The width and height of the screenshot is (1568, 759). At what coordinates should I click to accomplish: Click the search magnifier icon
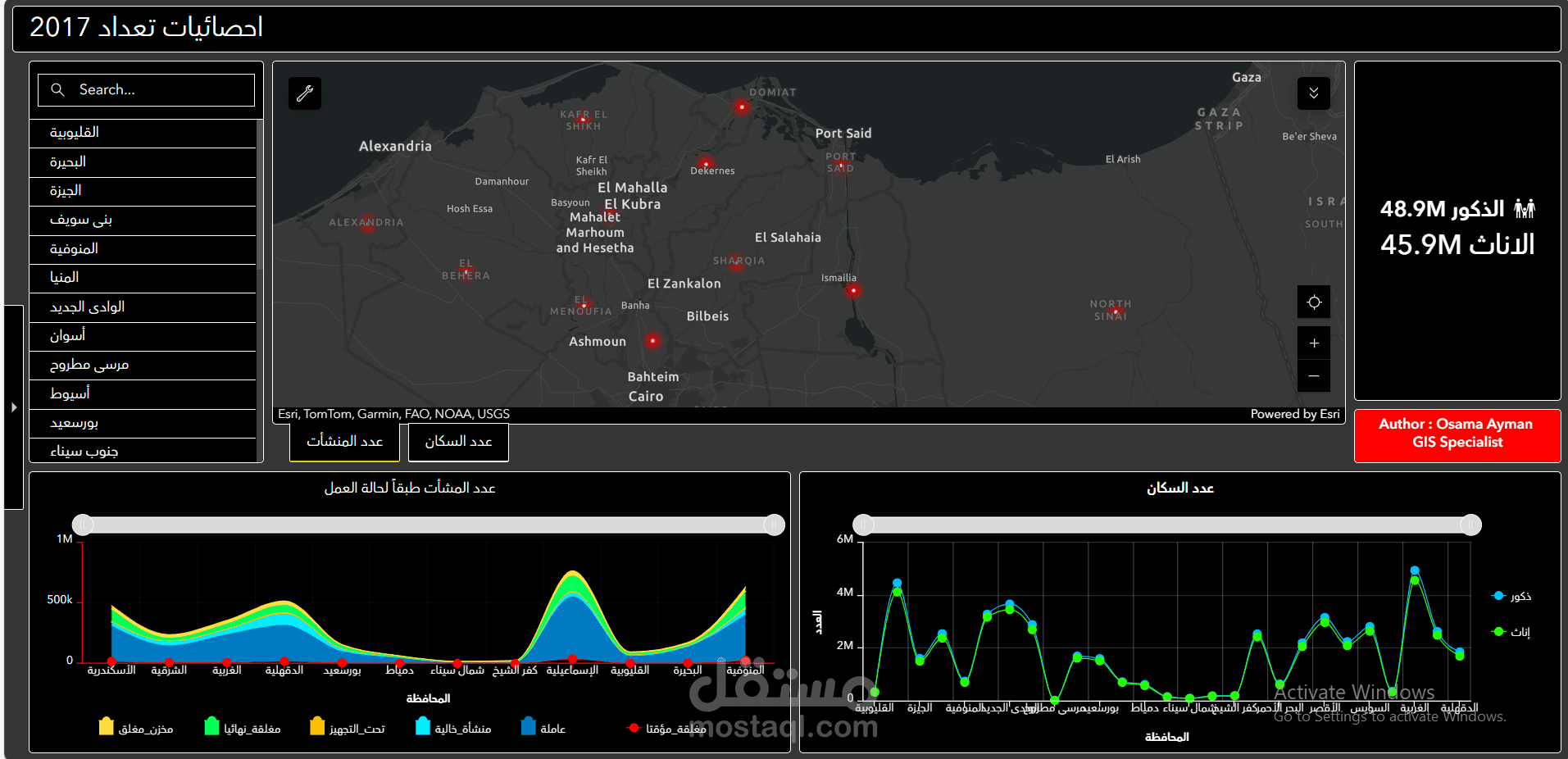click(57, 90)
